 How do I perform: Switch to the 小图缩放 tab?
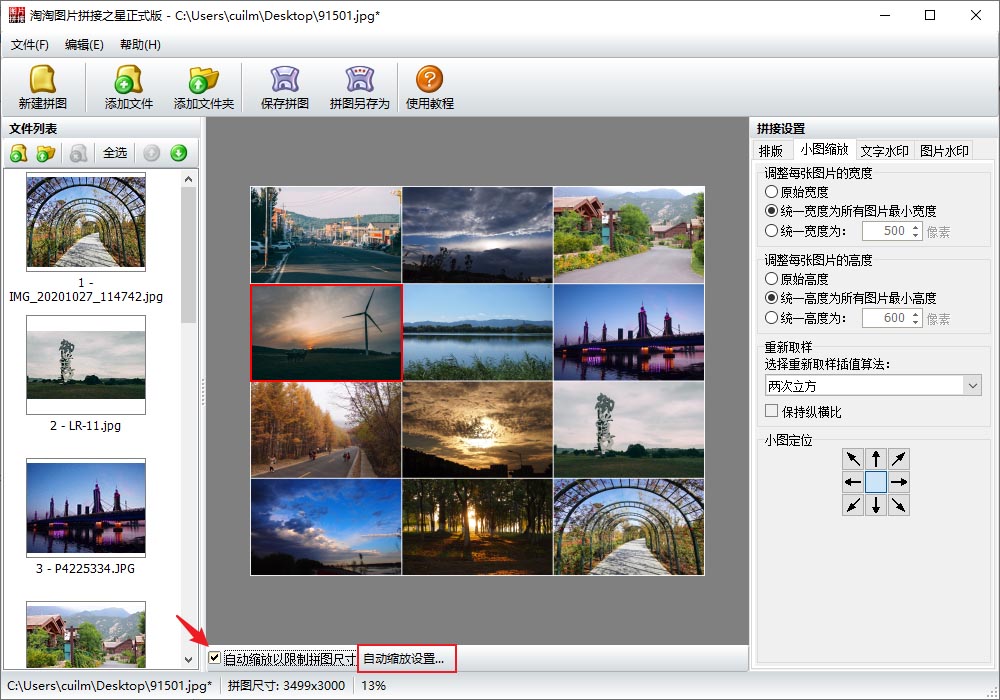click(x=824, y=149)
